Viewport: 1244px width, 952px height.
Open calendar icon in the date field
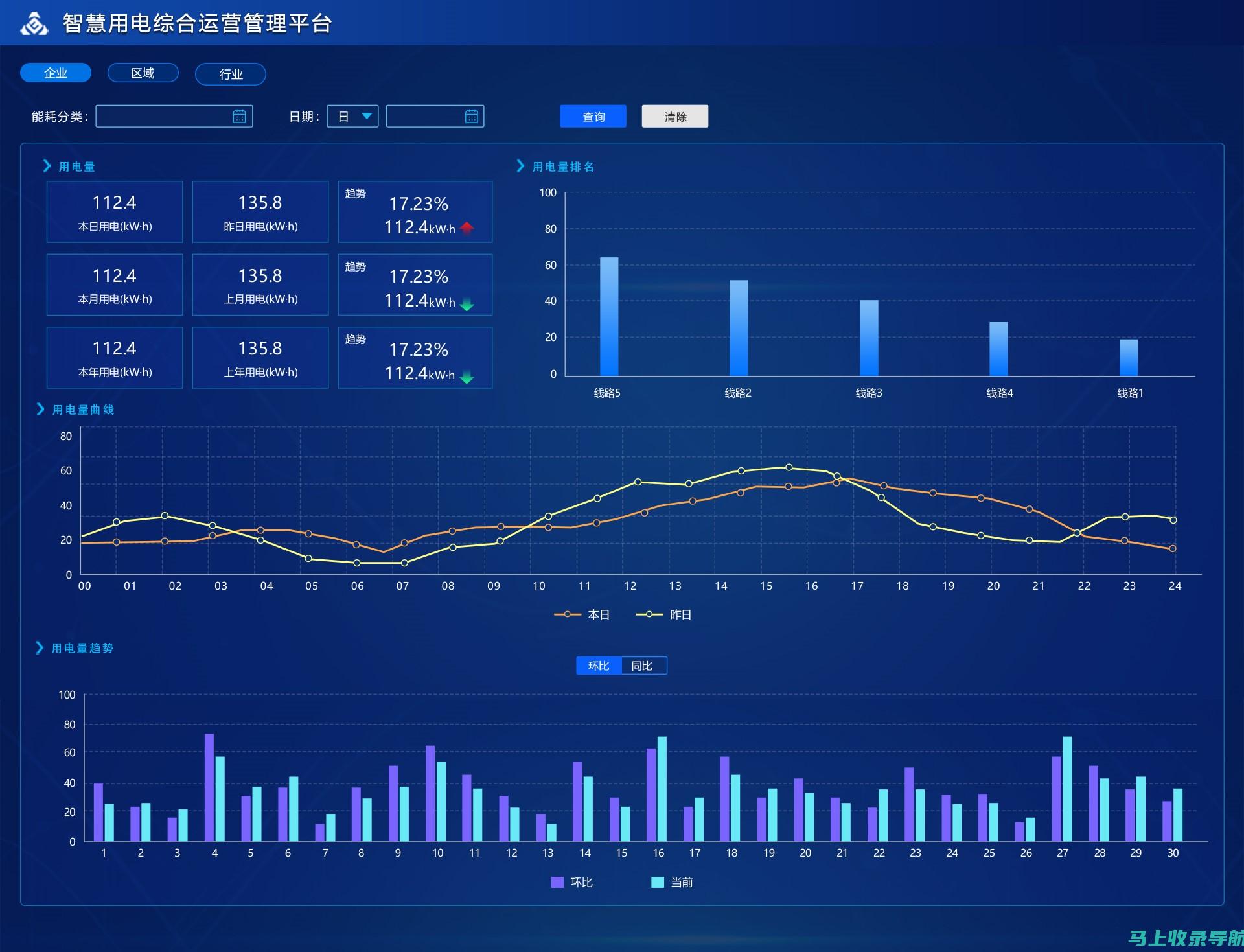point(472,117)
